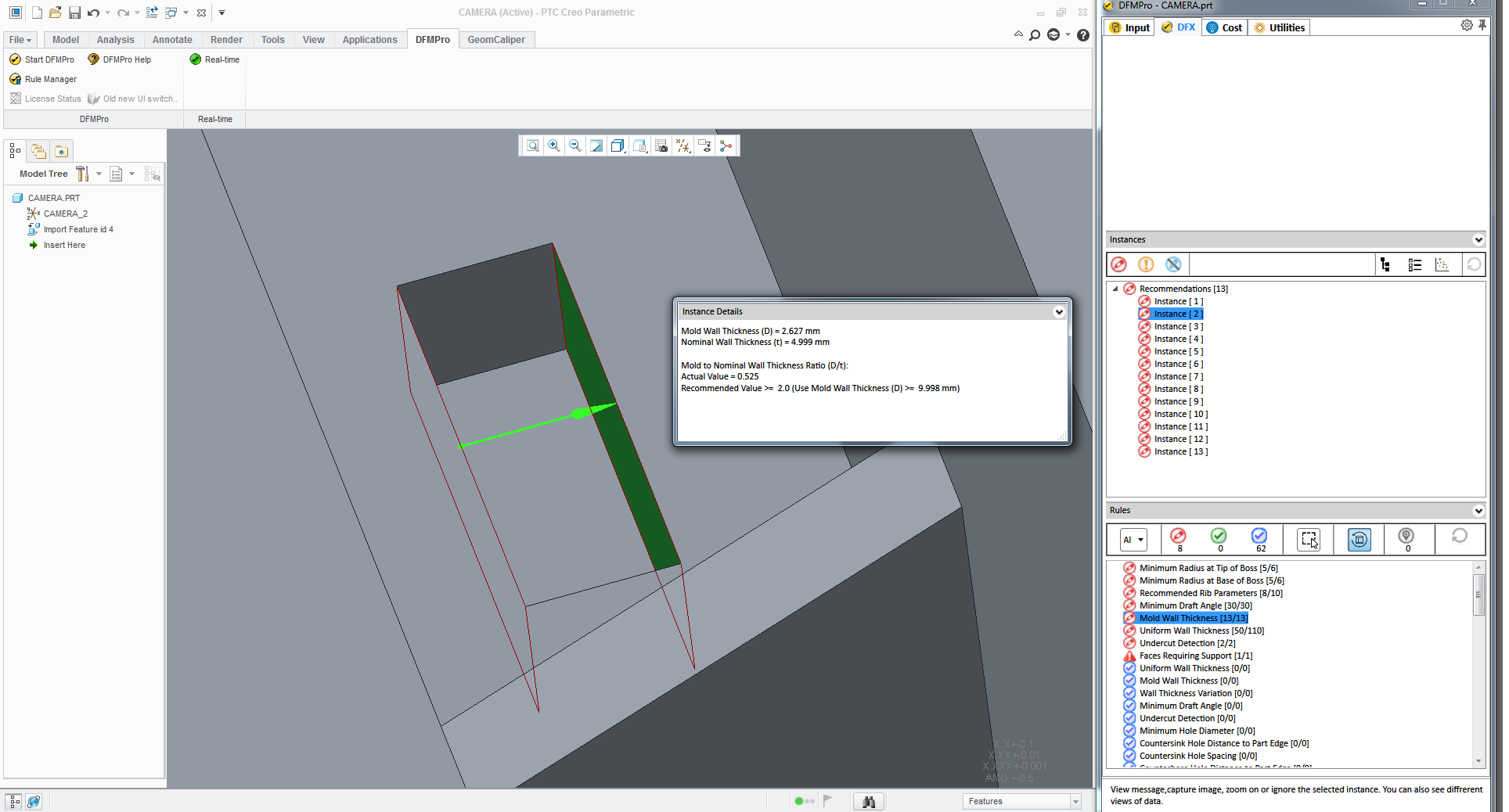1509x812 pixels.
Task: Click the Model Tree settings hammer icon
Action: tap(82, 174)
